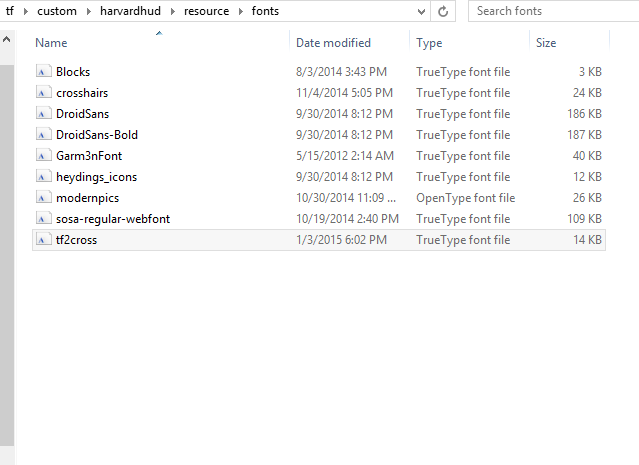Click the 24 KB size value

(587, 93)
